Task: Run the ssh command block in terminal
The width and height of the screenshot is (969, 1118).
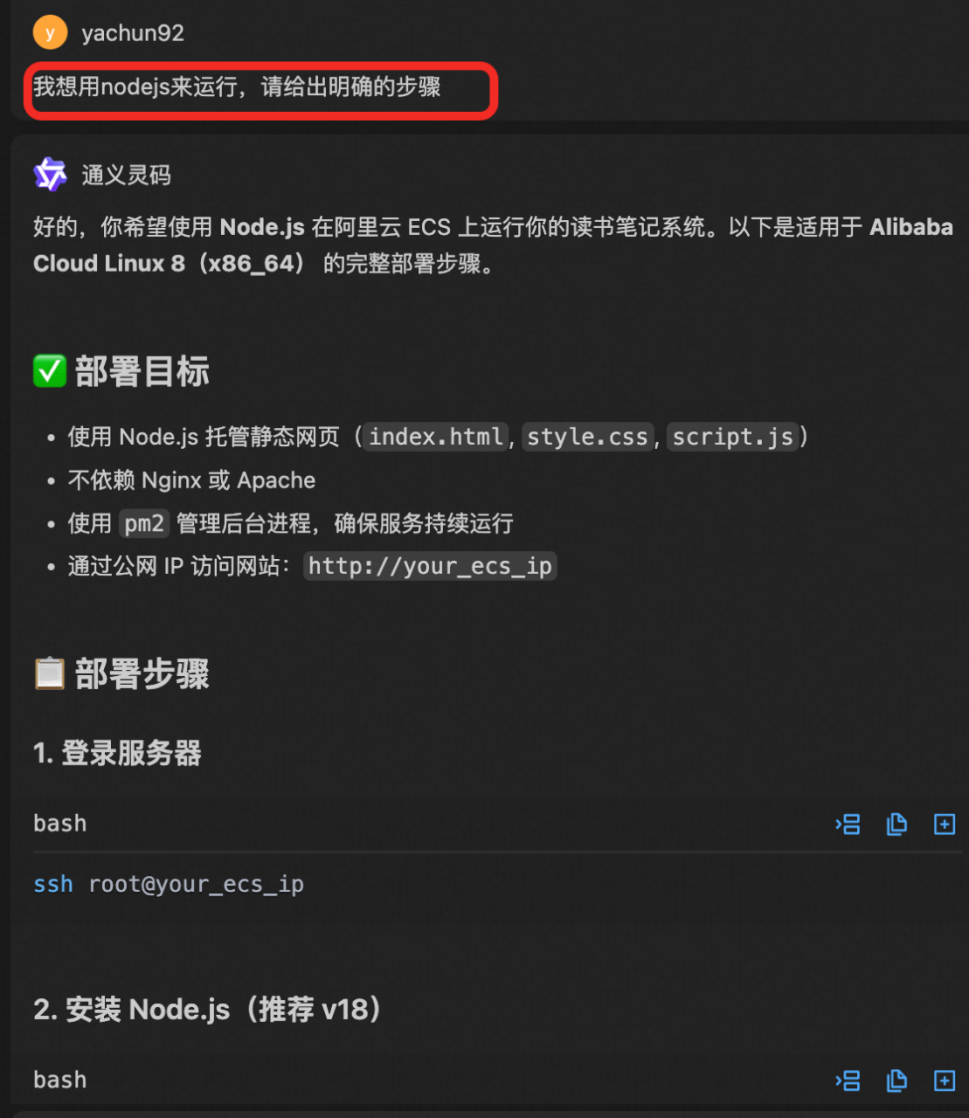Action: point(848,824)
